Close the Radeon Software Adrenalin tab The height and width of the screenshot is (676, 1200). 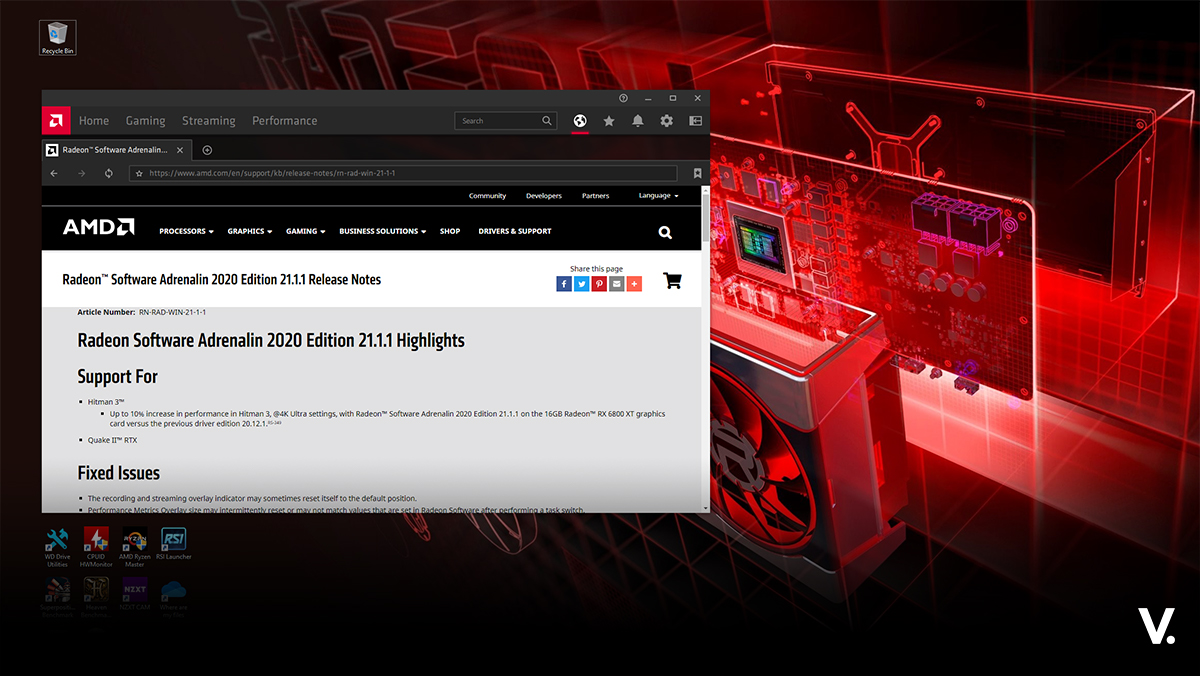click(x=181, y=150)
